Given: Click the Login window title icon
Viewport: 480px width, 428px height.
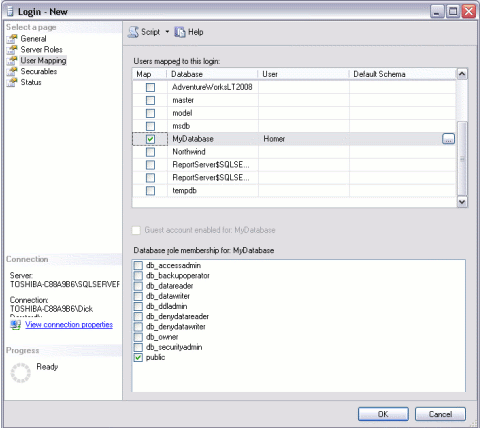Looking at the screenshot, I should click(10, 12).
